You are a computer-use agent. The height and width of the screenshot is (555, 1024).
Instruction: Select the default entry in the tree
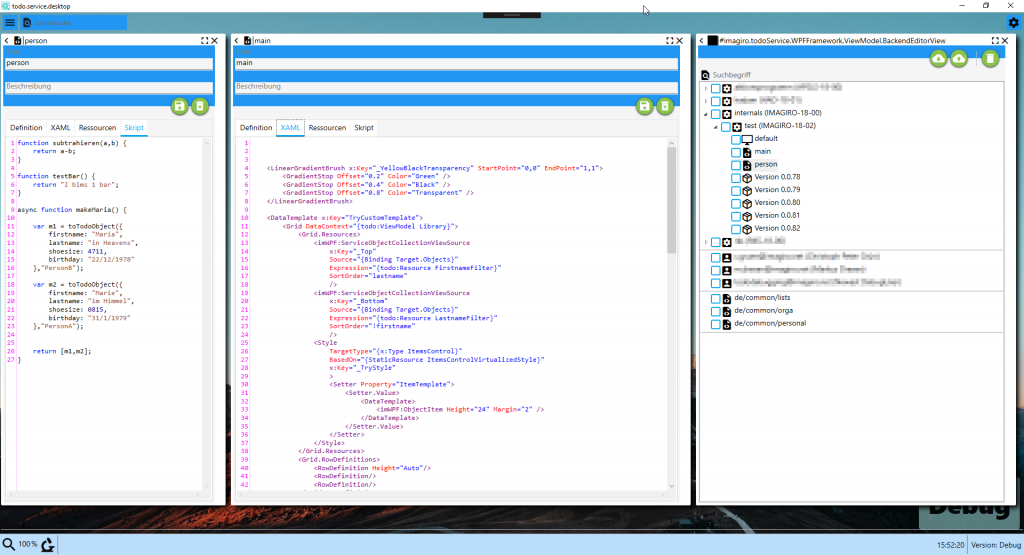[766, 139]
